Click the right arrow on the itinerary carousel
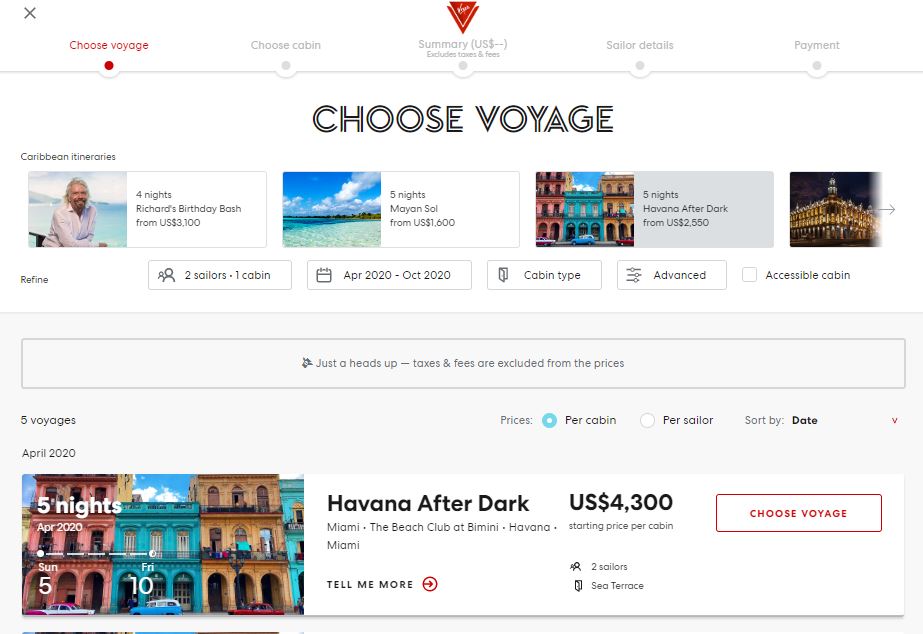Image resolution: width=923 pixels, height=634 pixels. pos(889,209)
